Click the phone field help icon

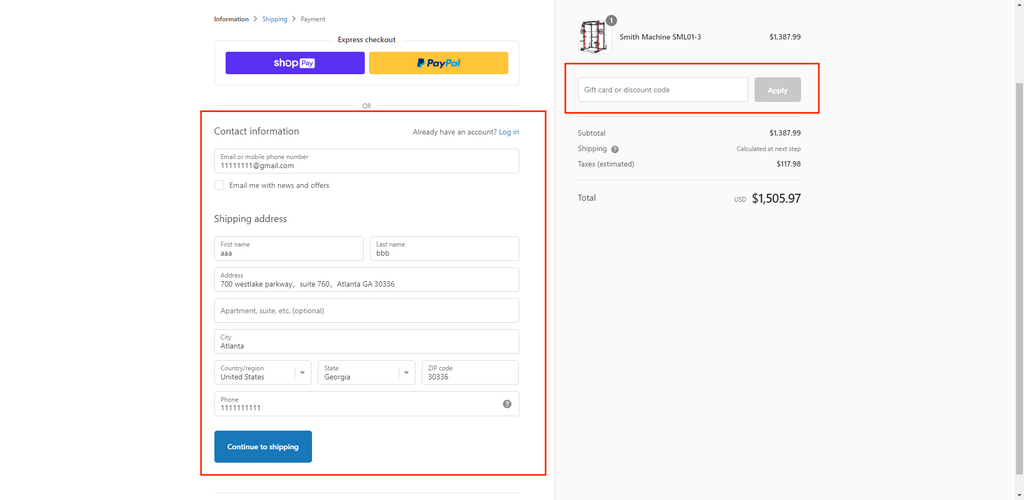pos(507,404)
